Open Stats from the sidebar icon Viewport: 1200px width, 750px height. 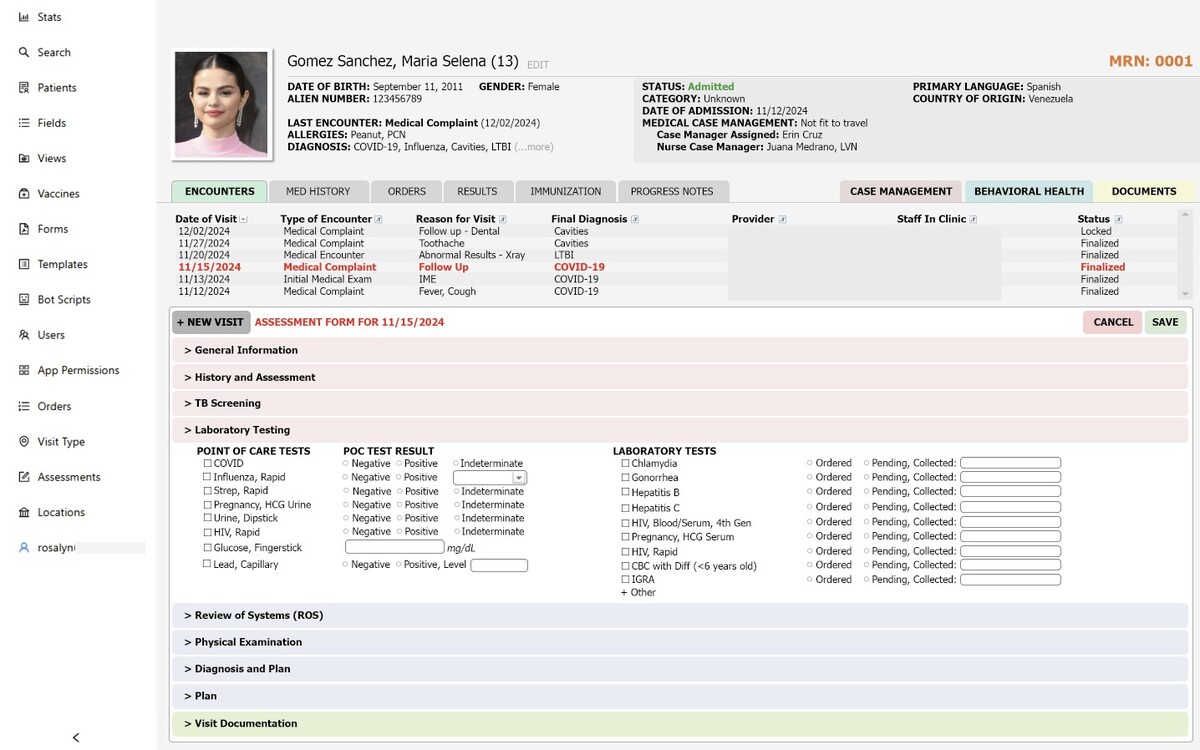24,17
